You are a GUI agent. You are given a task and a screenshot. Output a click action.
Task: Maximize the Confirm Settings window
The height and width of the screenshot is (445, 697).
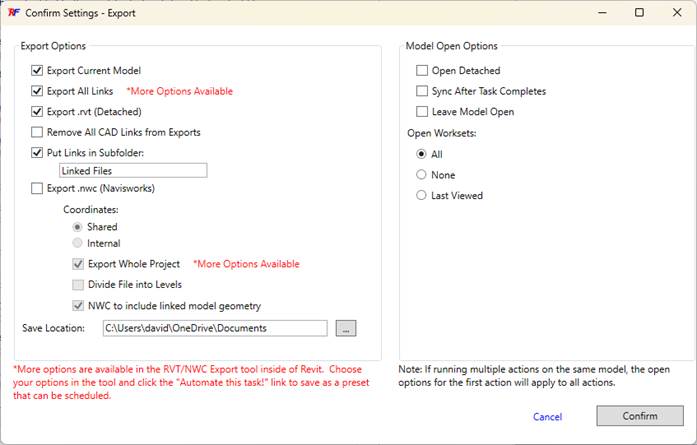click(x=640, y=14)
